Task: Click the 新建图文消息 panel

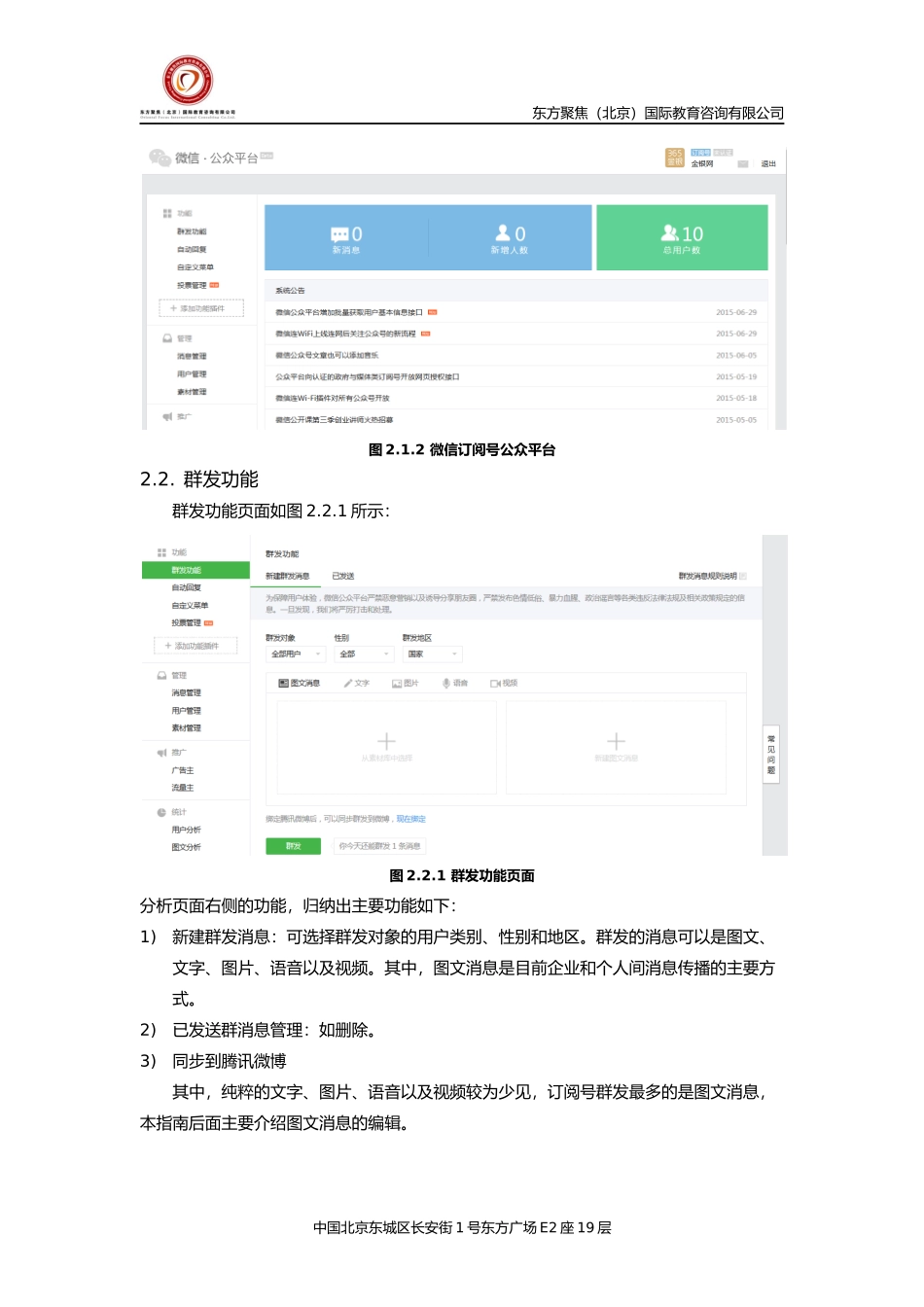Action: point(616,747)
